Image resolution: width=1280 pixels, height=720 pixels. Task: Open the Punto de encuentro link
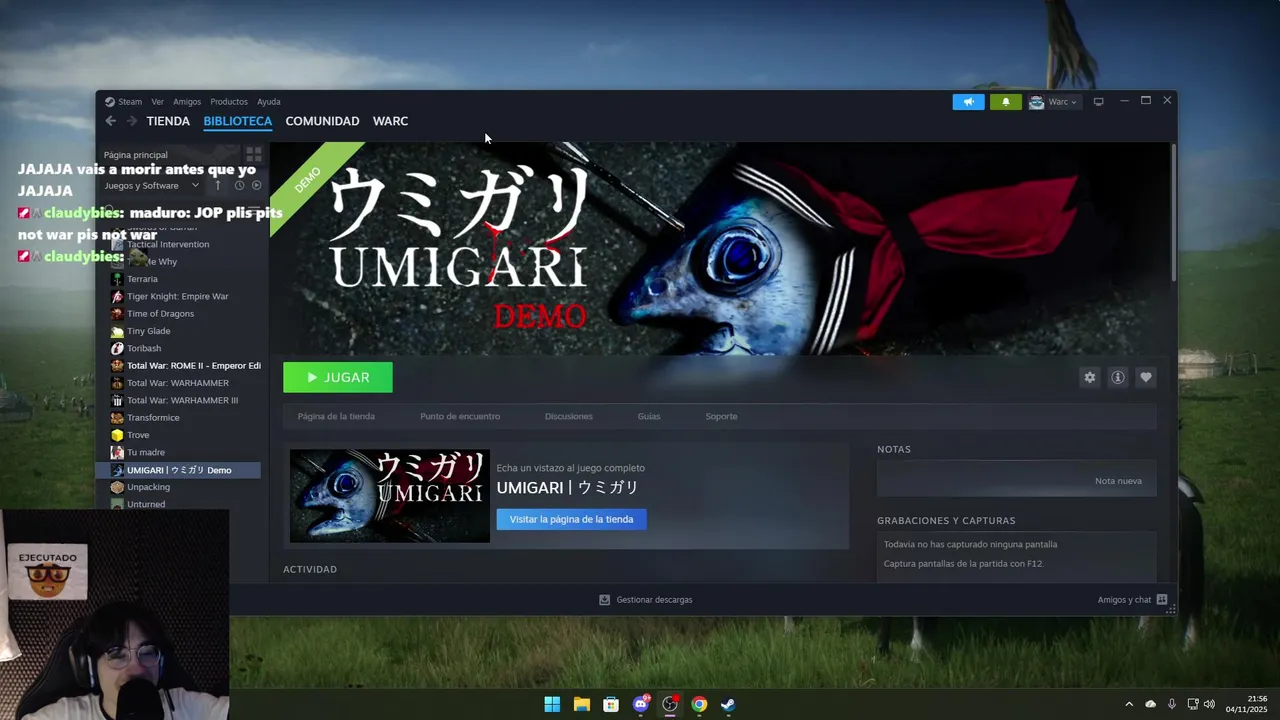pyautogui.click(x=460, y=416)
